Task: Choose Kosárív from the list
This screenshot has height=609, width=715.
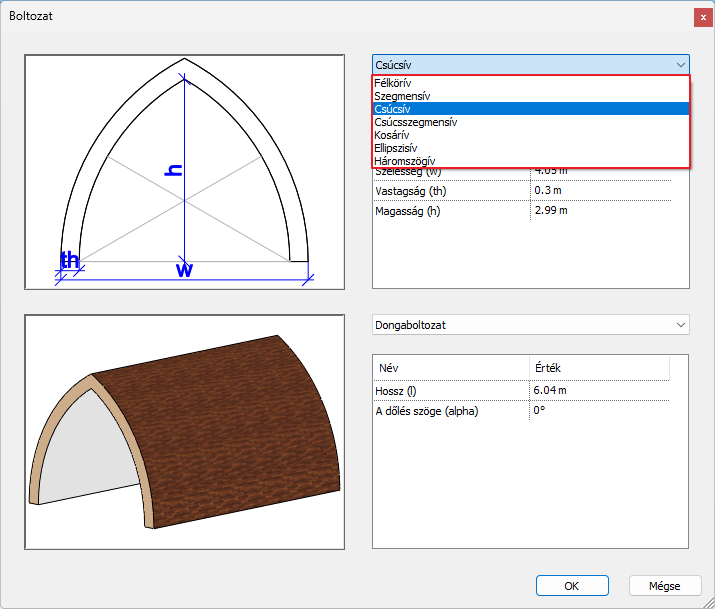Action: pyautogui.click(x=391, y=135)
